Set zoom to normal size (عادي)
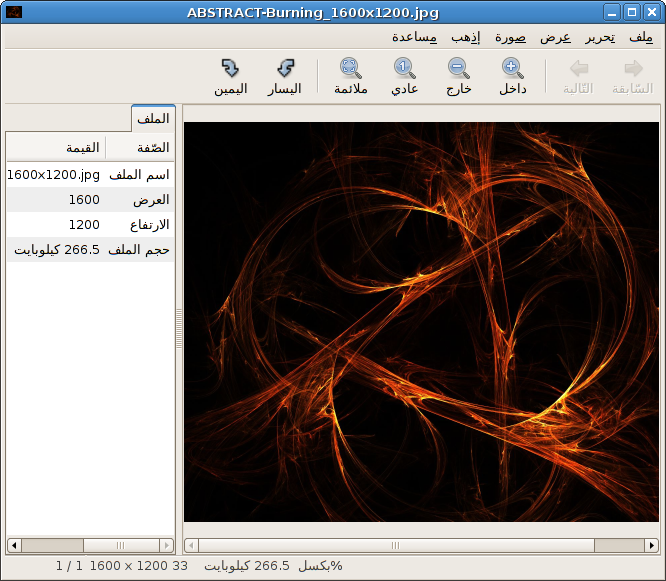 point(404,76)
